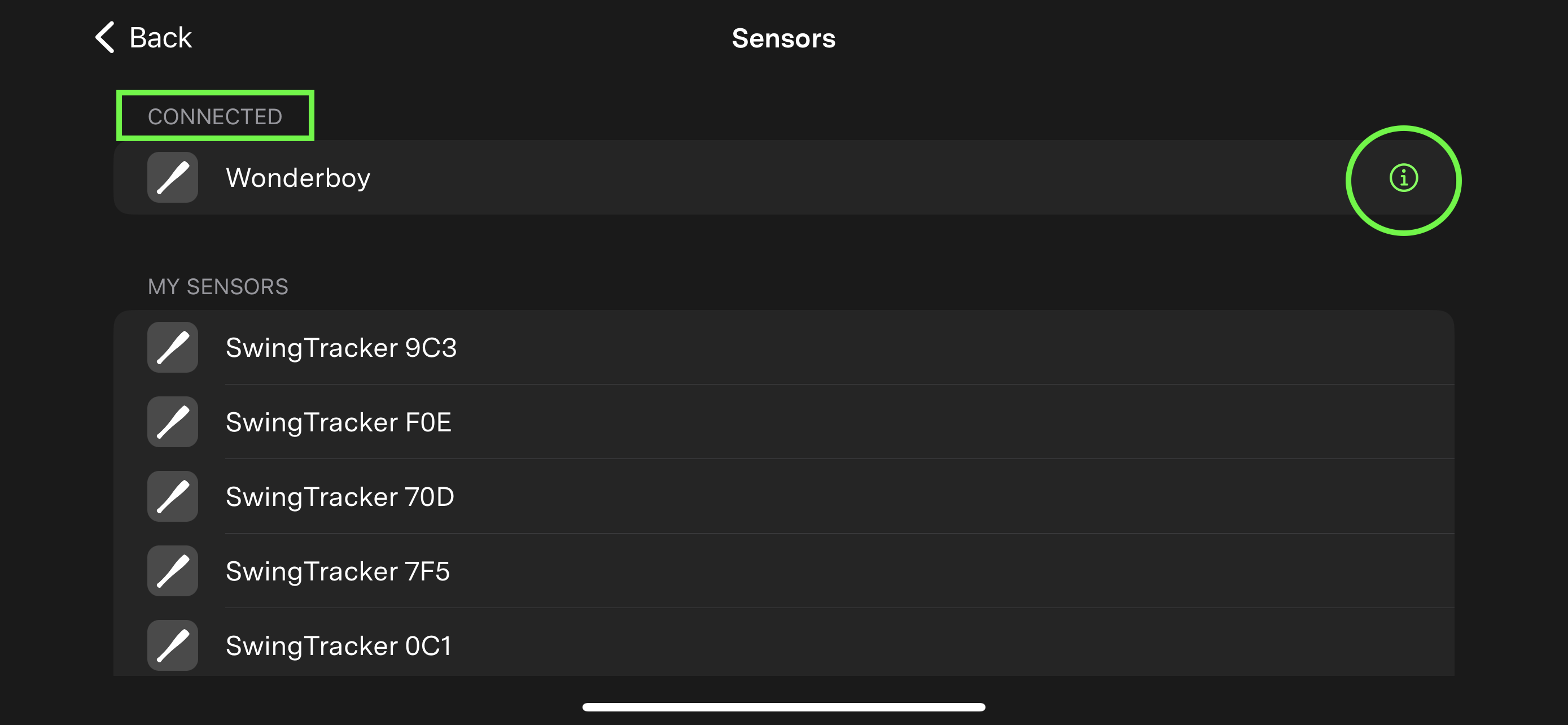
Task: Tap the home indicator bar
Action: pos(783,707)
